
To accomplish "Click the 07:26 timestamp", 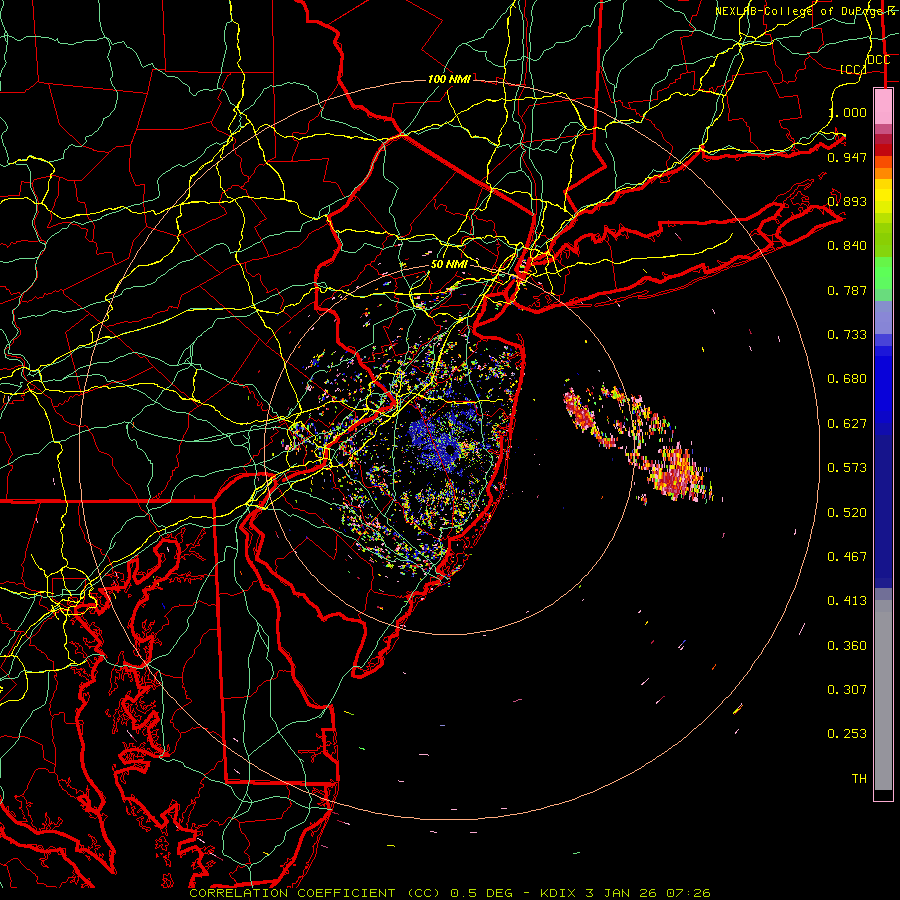I will (688, 893).
